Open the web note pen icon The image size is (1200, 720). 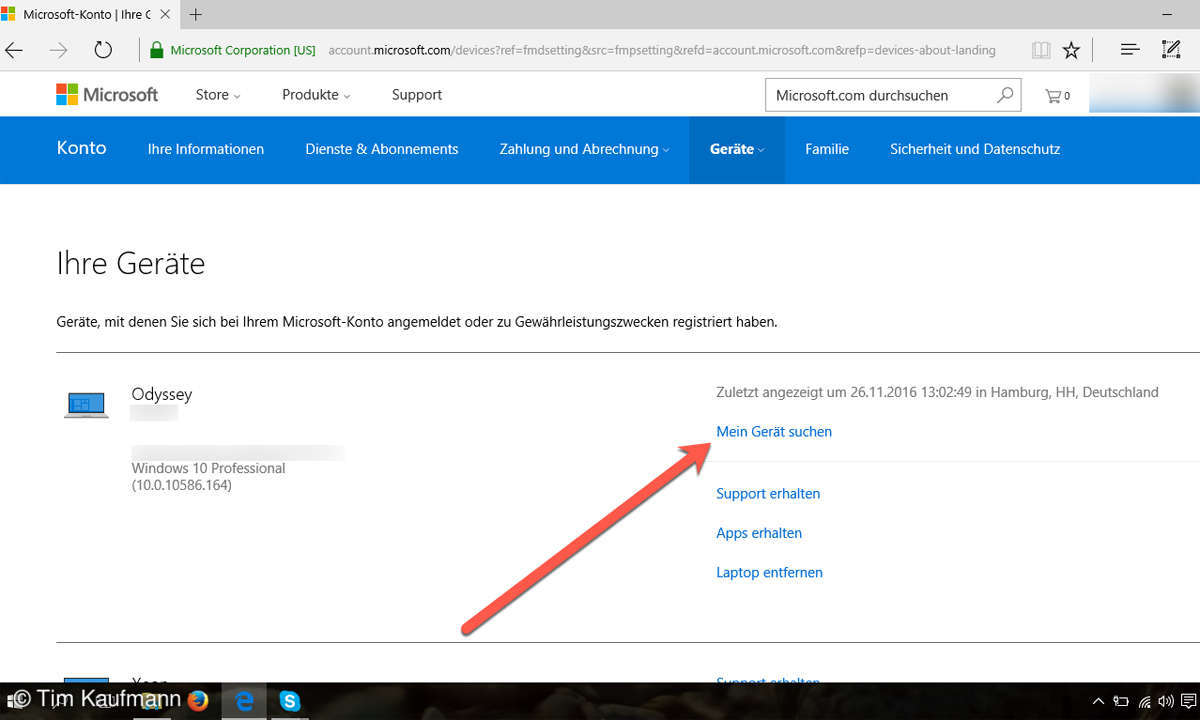pyautogui.click(x=1171, y=50)
